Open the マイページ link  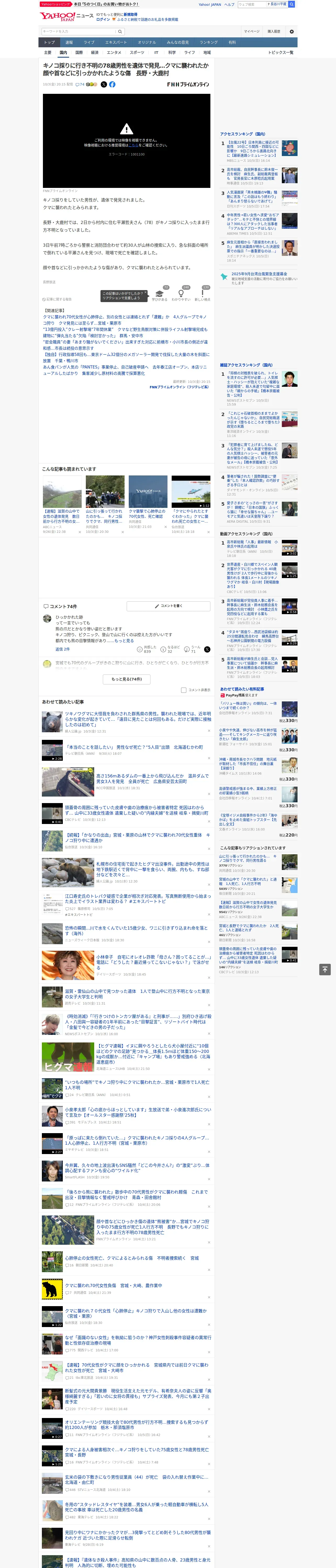point(251,32)
